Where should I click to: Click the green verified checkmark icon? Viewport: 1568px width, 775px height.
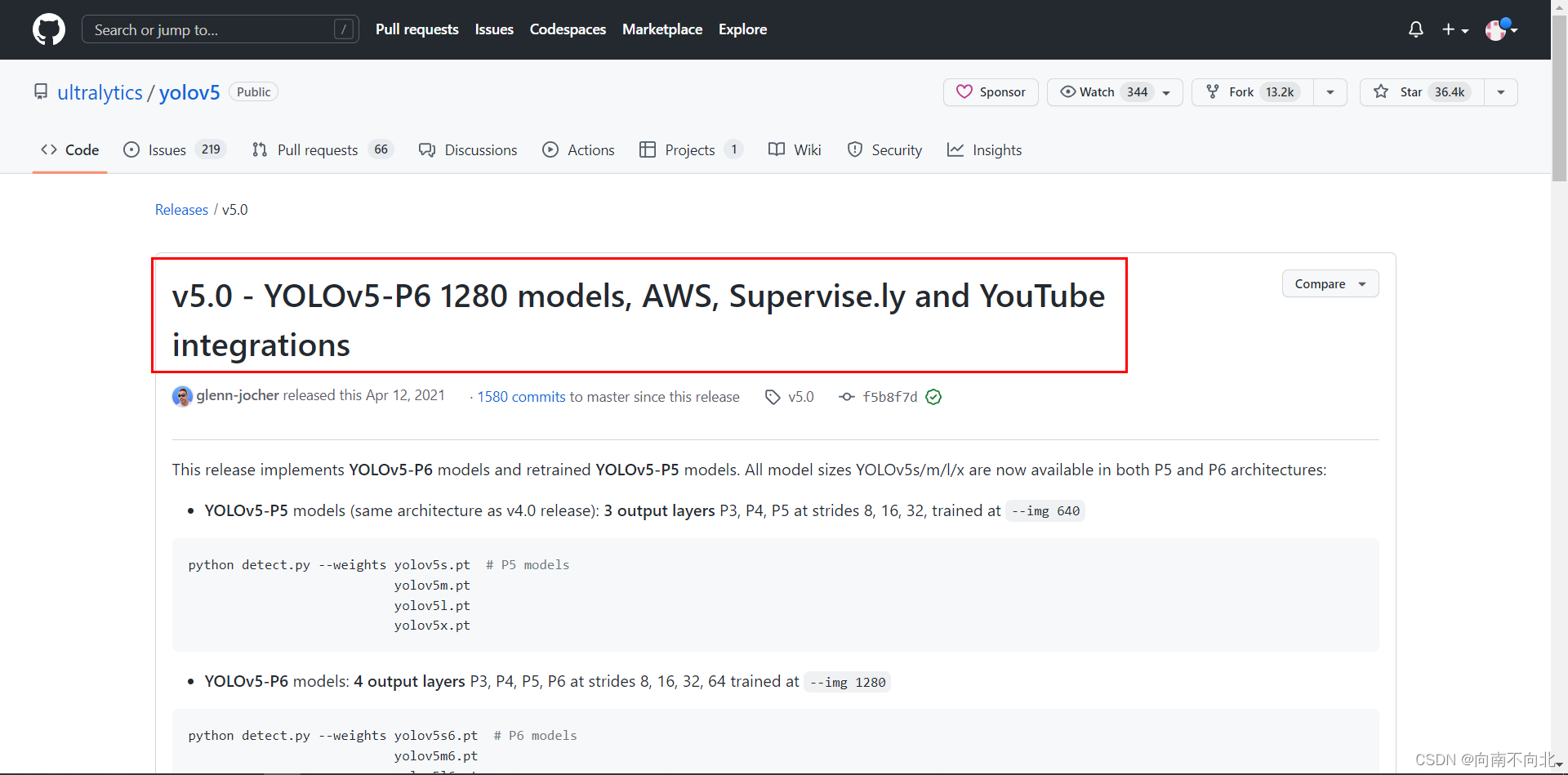coord(933,397)
